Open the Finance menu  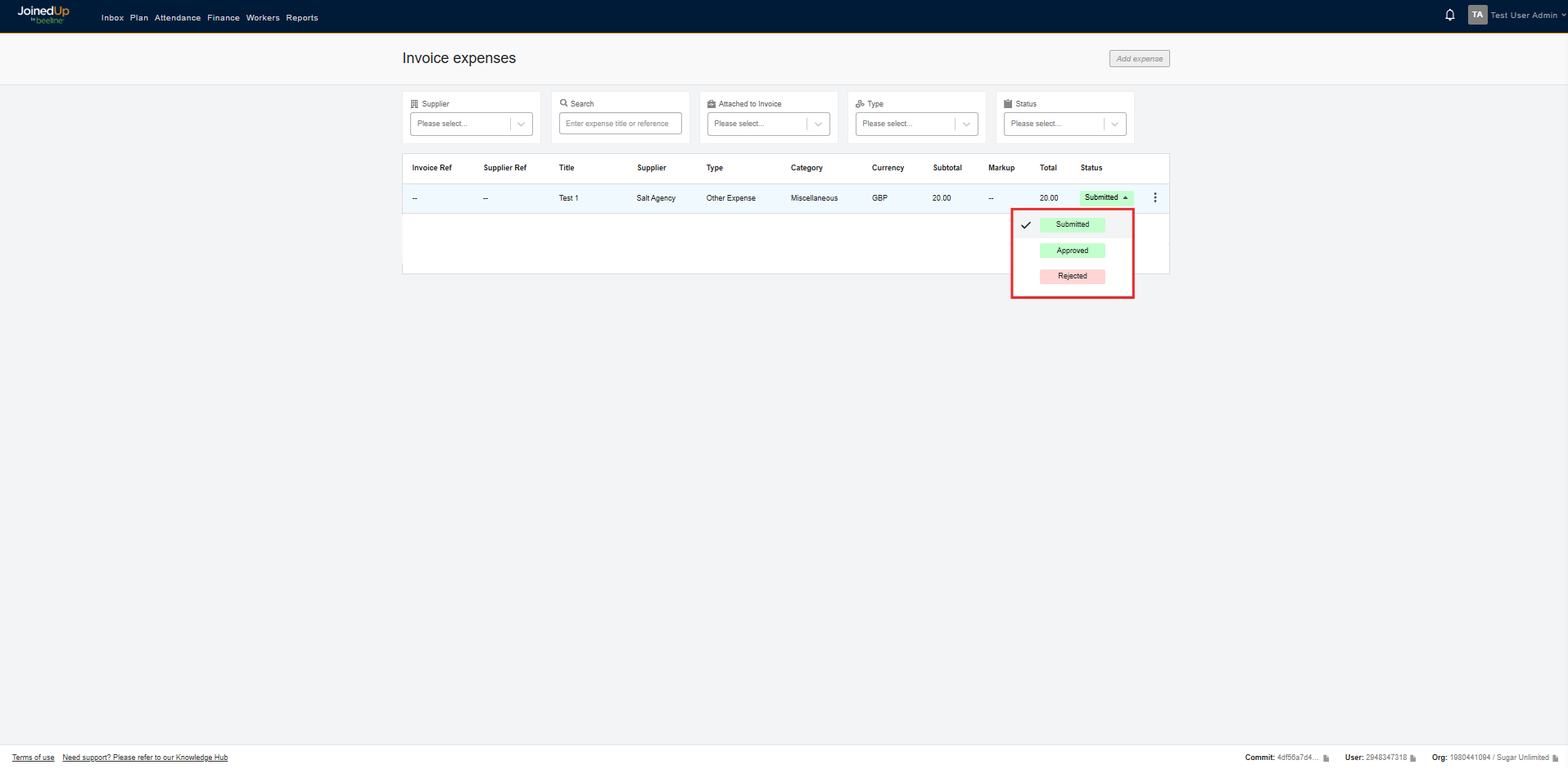click(223, 18)
